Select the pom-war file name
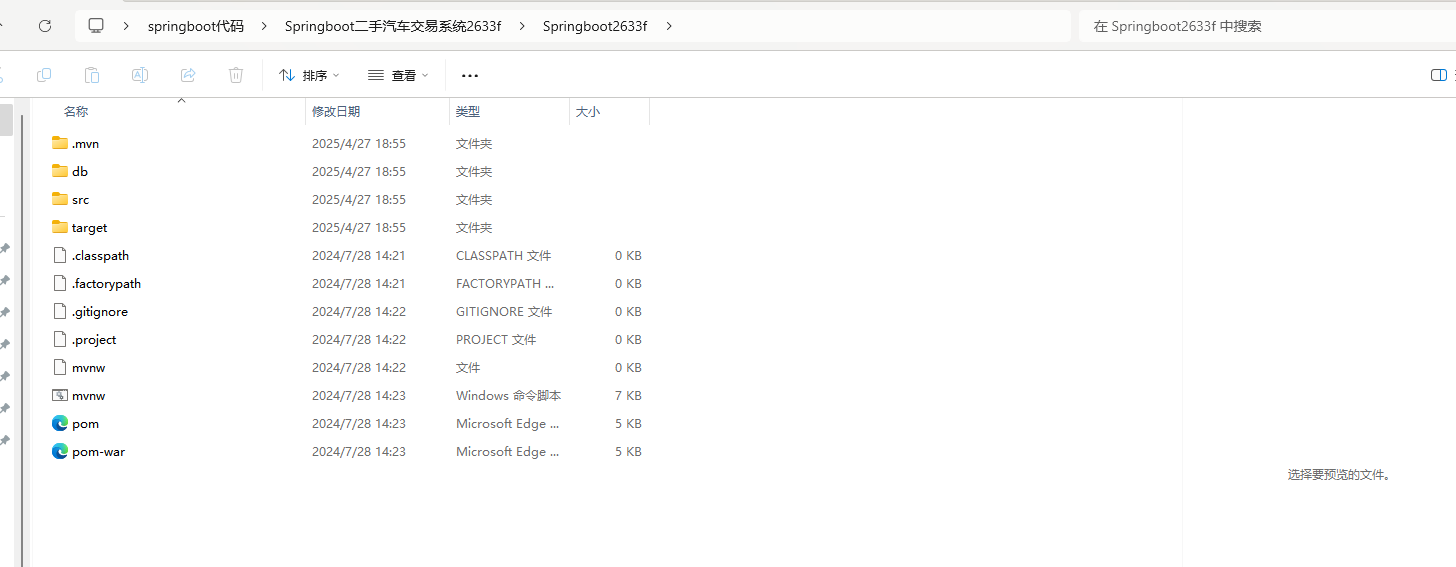1456x567 pixels. click(x=98, y=451)
